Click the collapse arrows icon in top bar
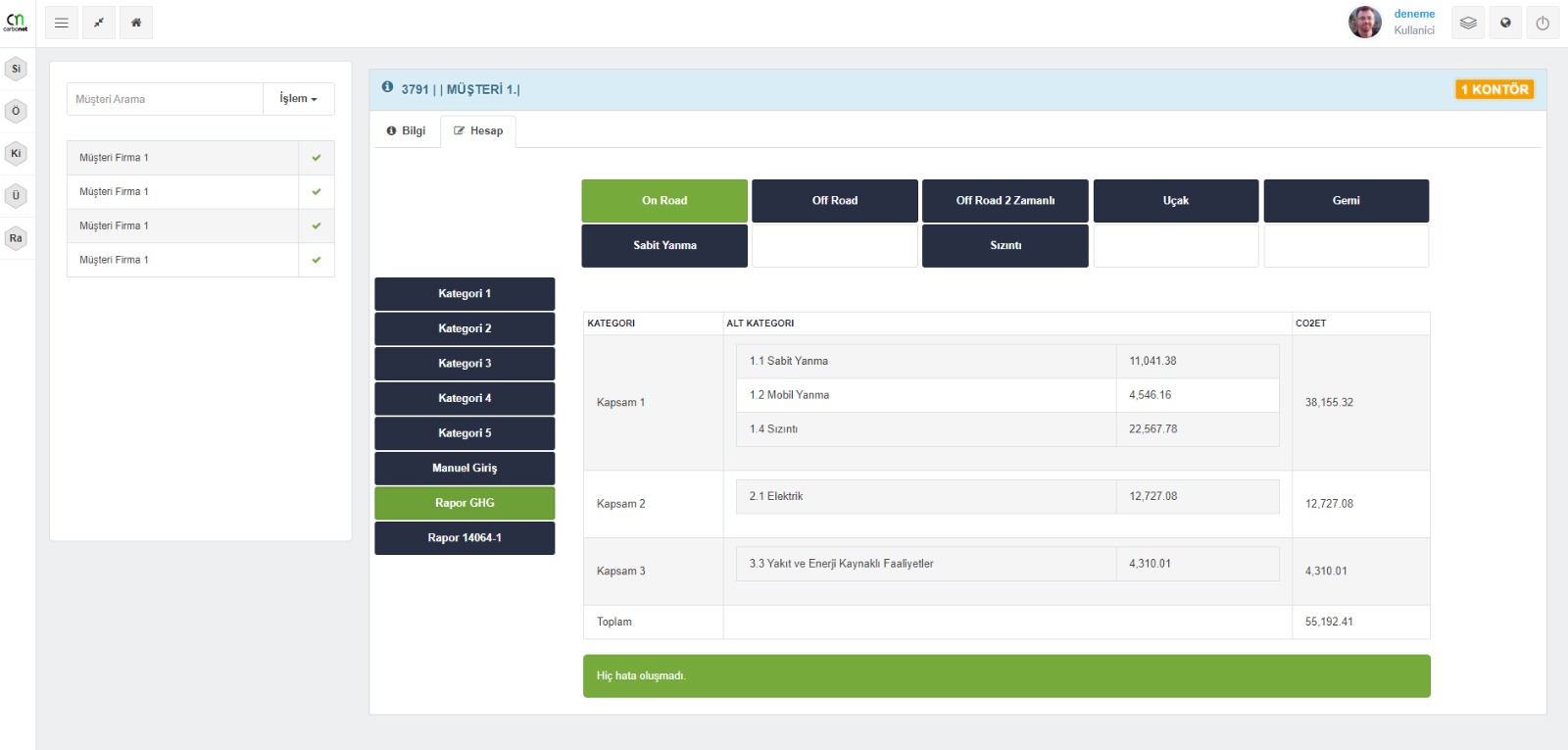 coord(99,23)
